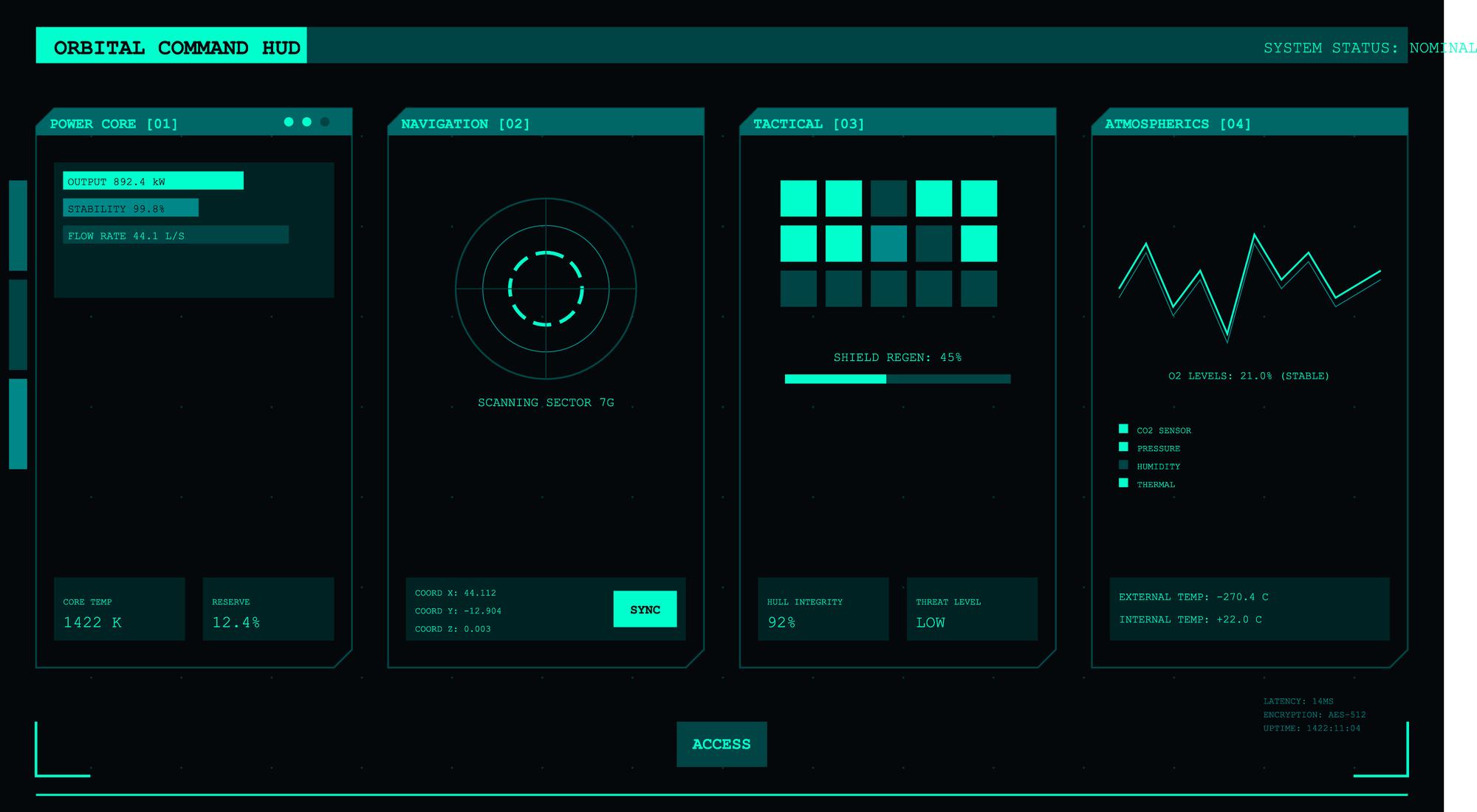1477x812 pixels.
Task: Open the TACTICAL [03] panel header
Action: [897, 123]
